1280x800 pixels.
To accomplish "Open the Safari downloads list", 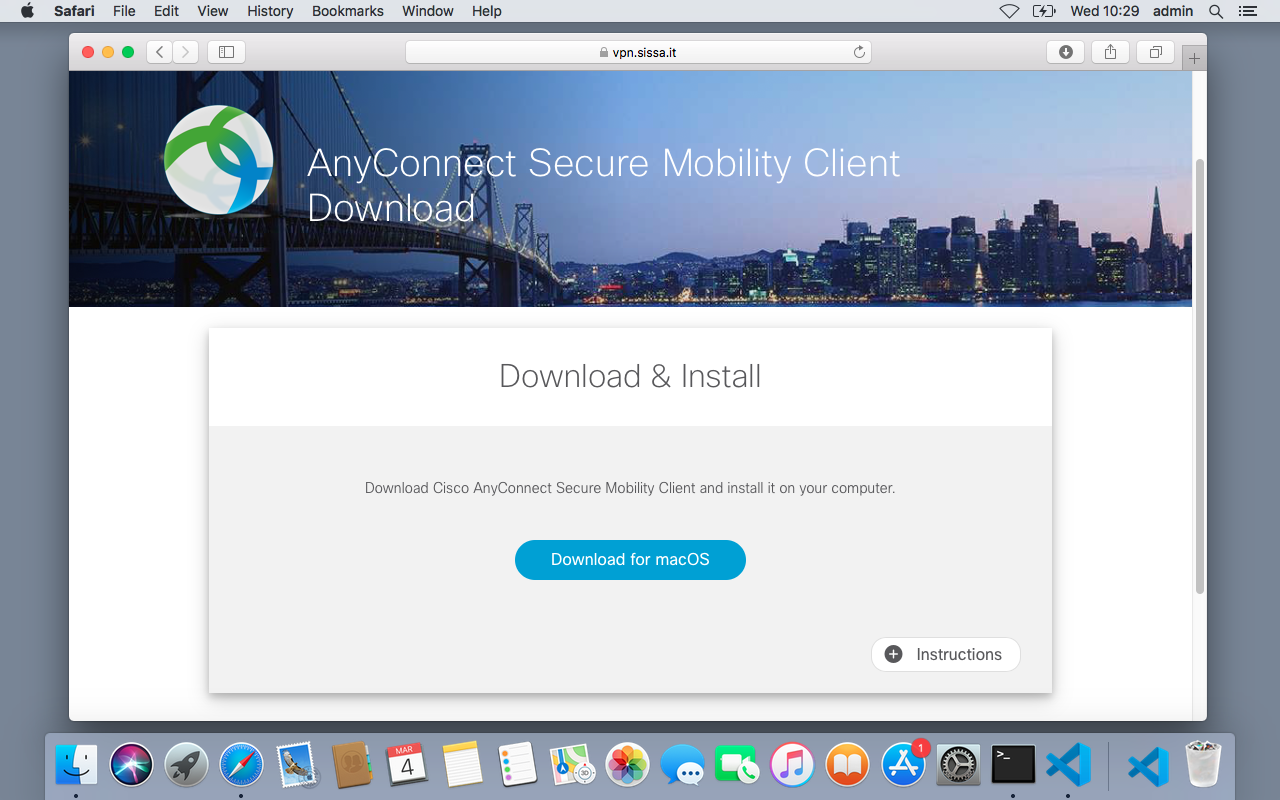I will pos(1066,52).
